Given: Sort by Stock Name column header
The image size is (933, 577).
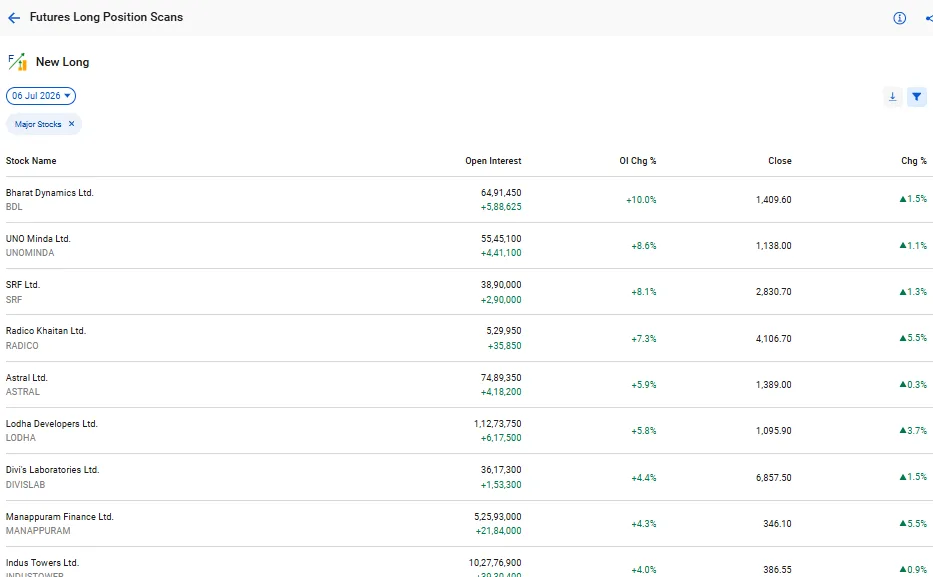Looking at the screenshot, I should (31, 161).
